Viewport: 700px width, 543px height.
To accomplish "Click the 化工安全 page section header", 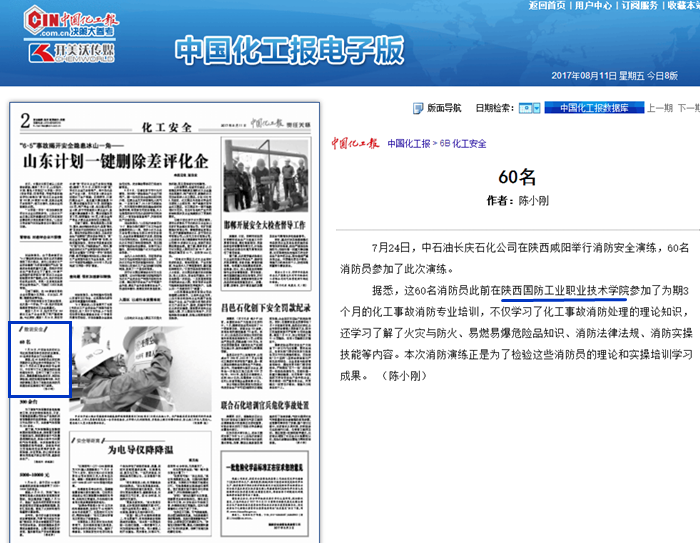I will coord(167,128).
